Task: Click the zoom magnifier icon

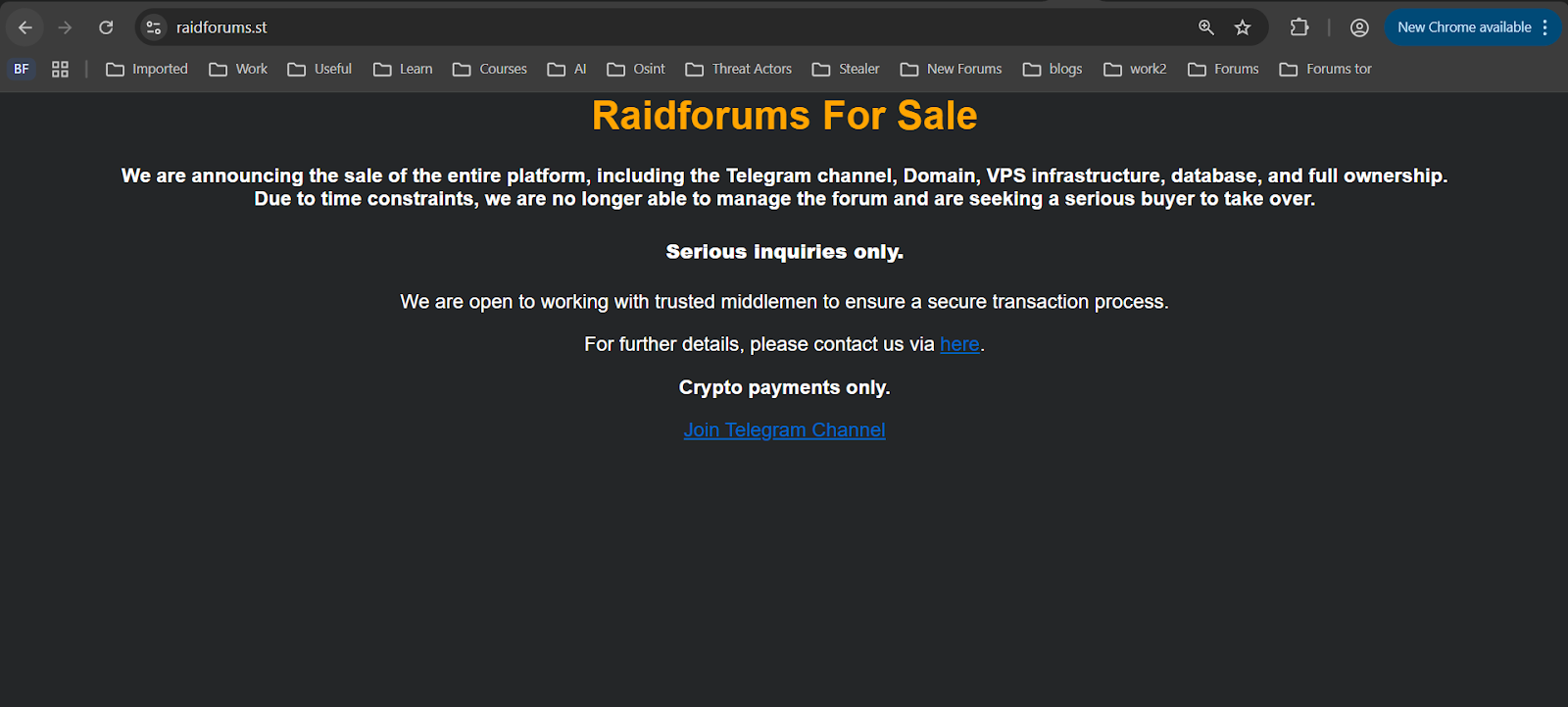Action: (1205, 27)
